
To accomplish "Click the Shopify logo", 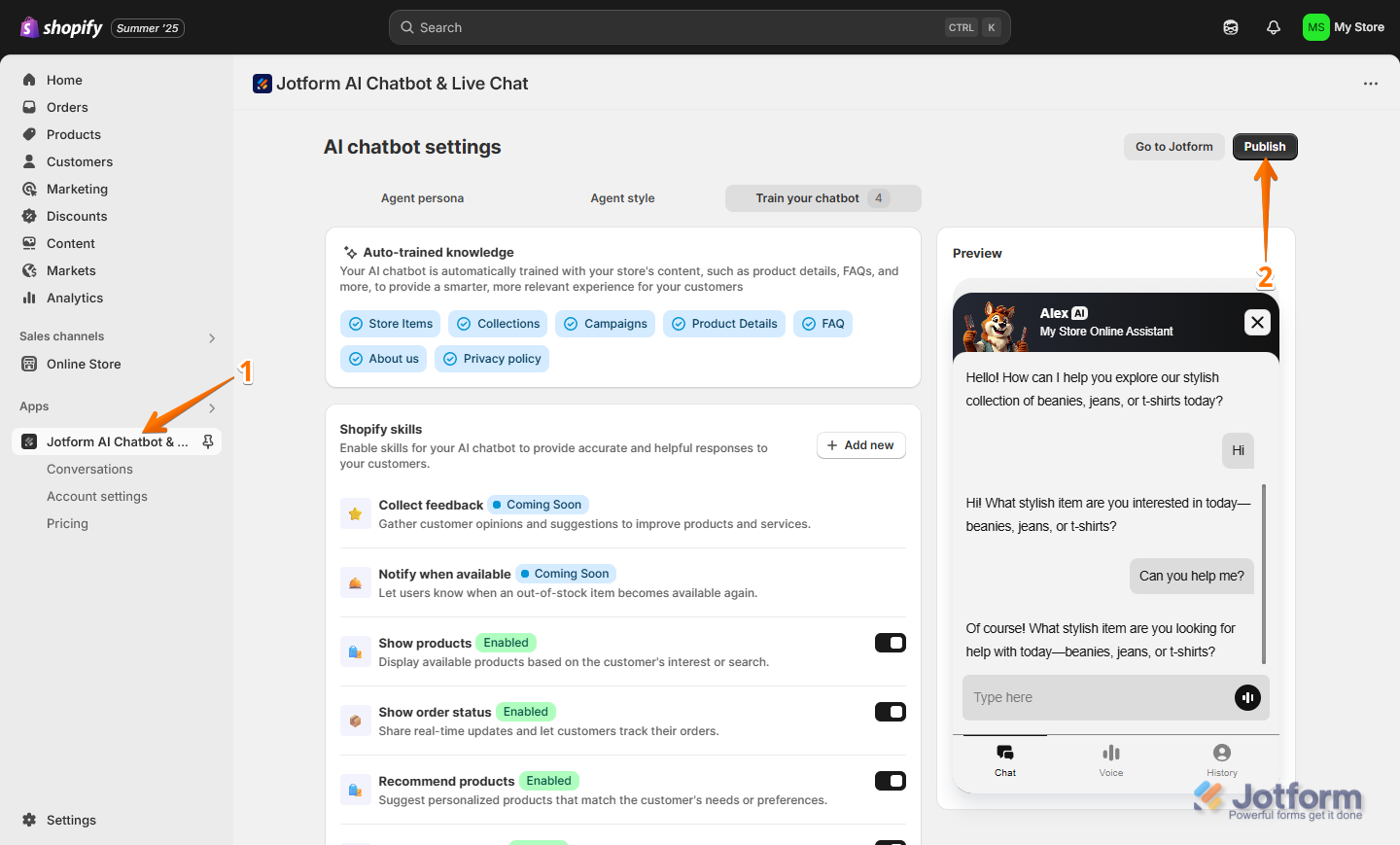I will (61, 27).
